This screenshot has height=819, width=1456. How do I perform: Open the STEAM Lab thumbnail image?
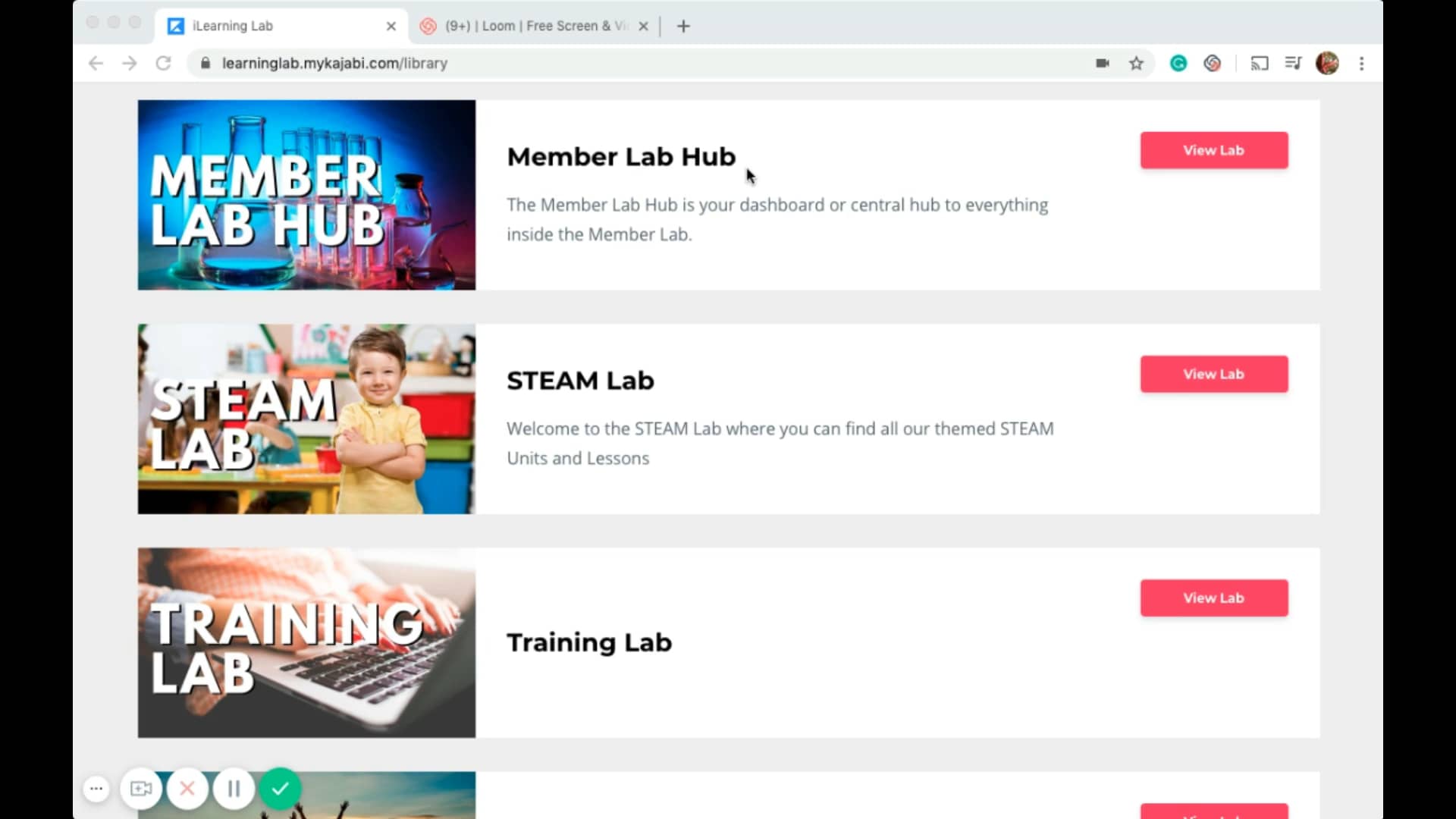(x=306, y=419)
